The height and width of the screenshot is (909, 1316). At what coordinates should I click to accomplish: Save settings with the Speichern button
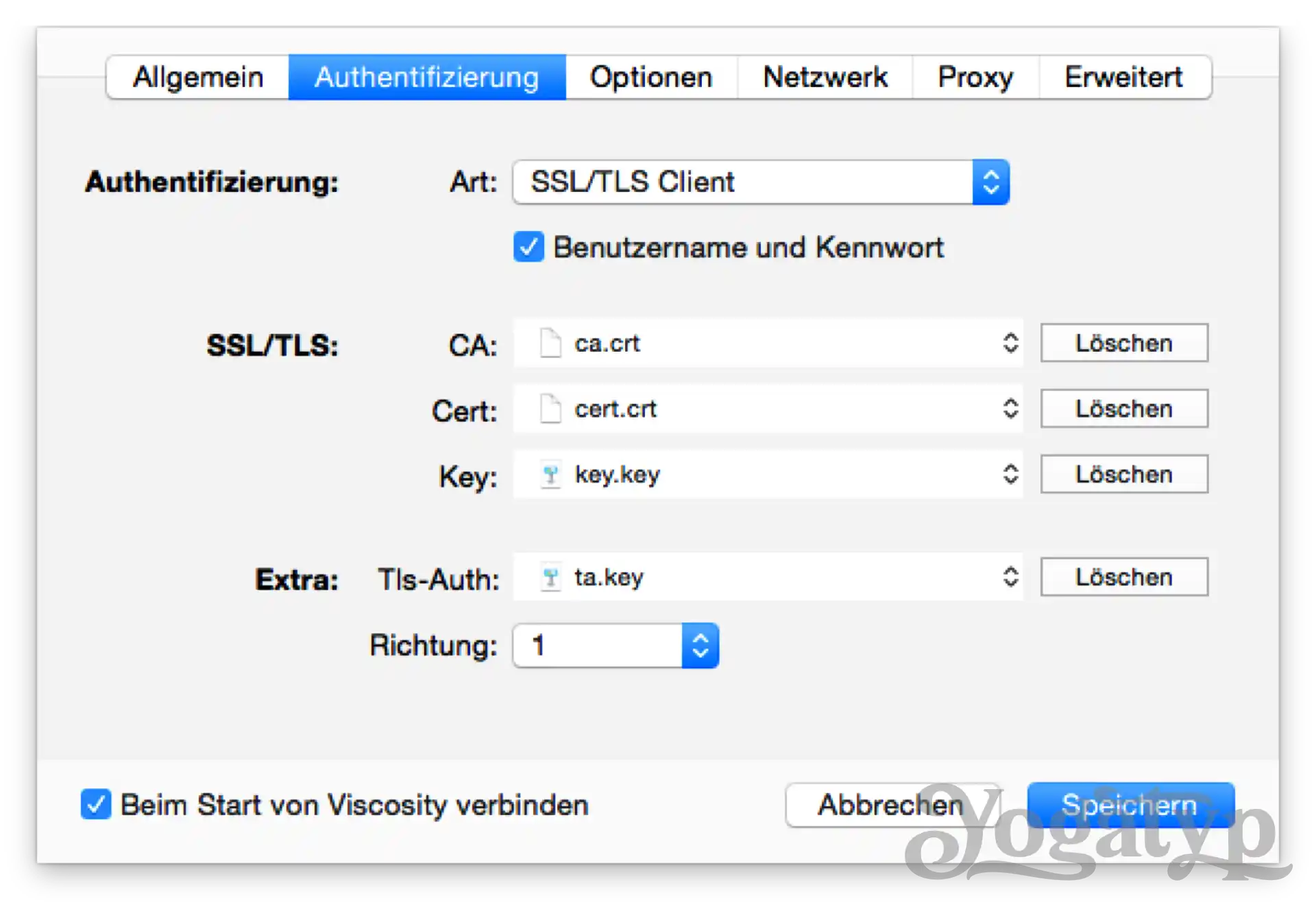coord(1131,805)
